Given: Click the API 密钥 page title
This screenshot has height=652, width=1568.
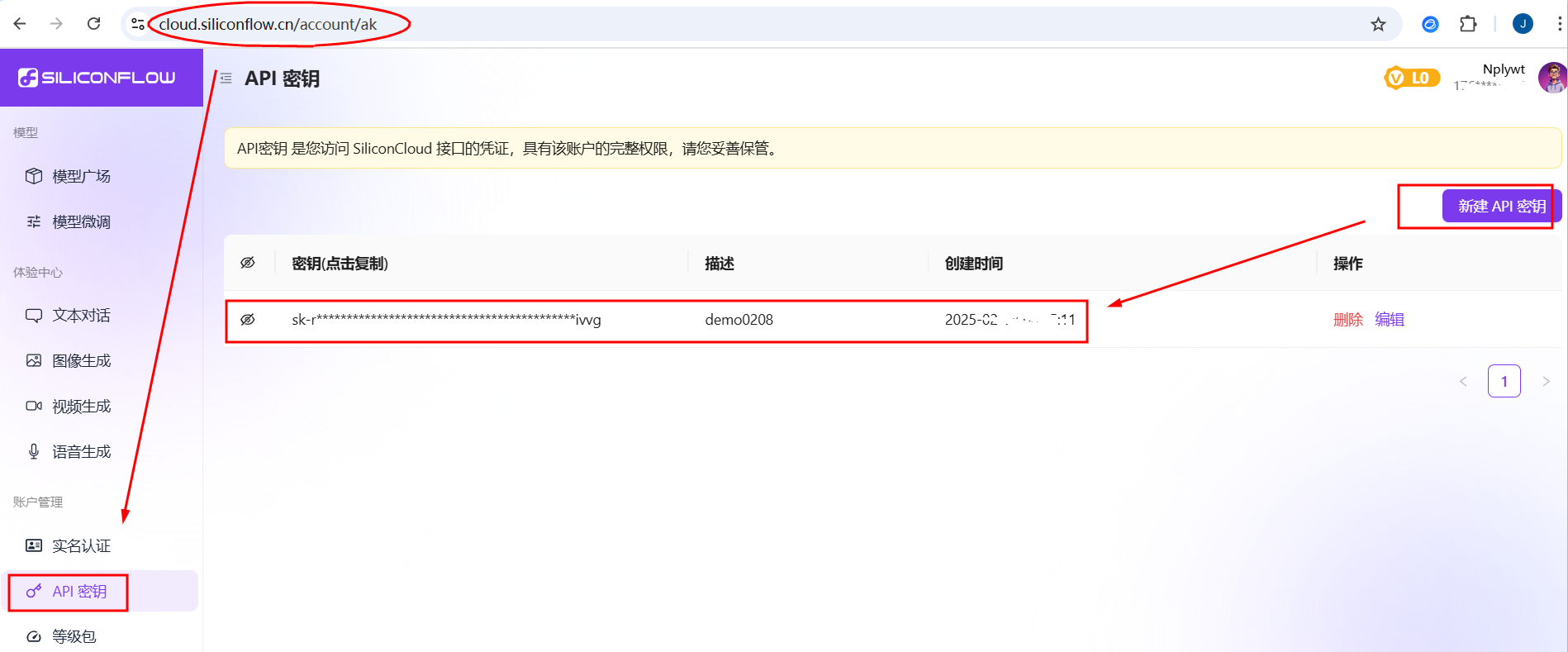Looking at the screenshot, I should (282, 79).
